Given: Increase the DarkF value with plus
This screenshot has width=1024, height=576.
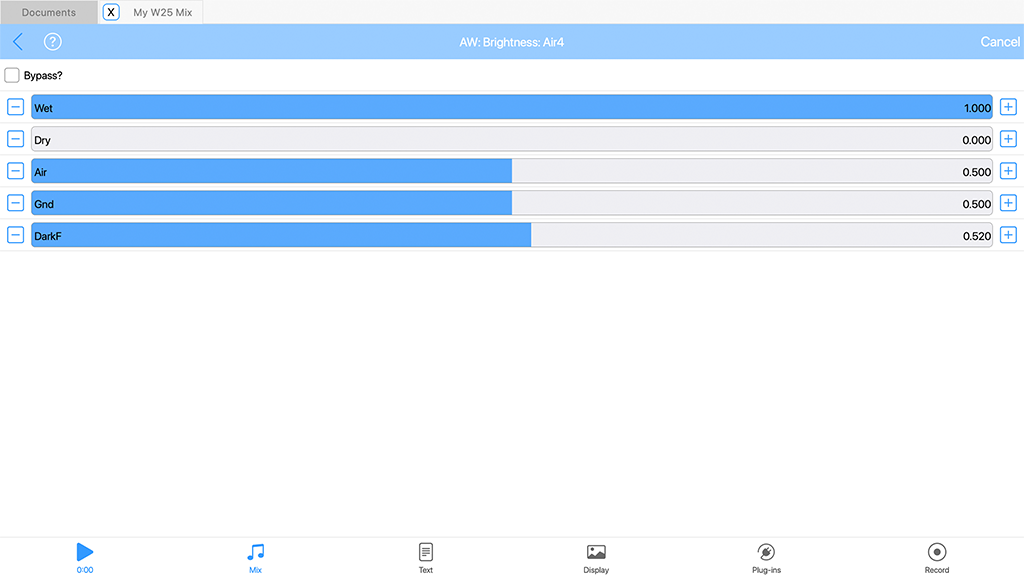Looking at the screenshot, I should pyautogui.click(x=1008, y=236).
